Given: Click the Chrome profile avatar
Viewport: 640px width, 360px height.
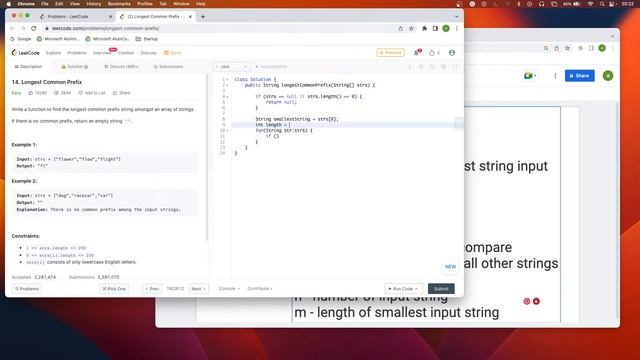Looking at the screenshot, I should pyautogui.click(x=446, y=29).
